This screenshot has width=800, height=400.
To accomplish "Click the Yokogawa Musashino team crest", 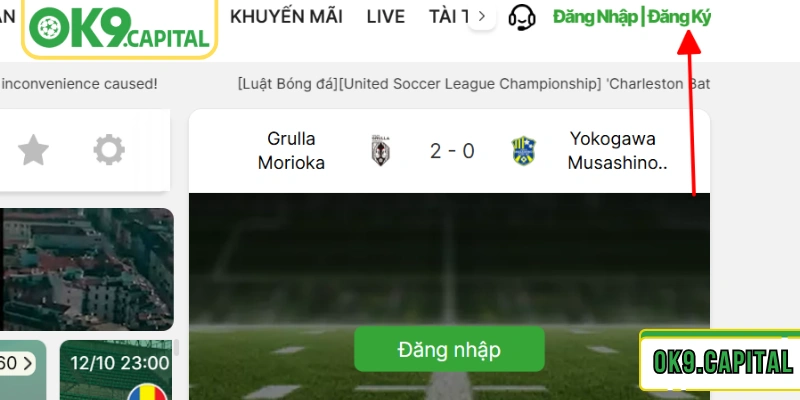I will pos(524,151).
